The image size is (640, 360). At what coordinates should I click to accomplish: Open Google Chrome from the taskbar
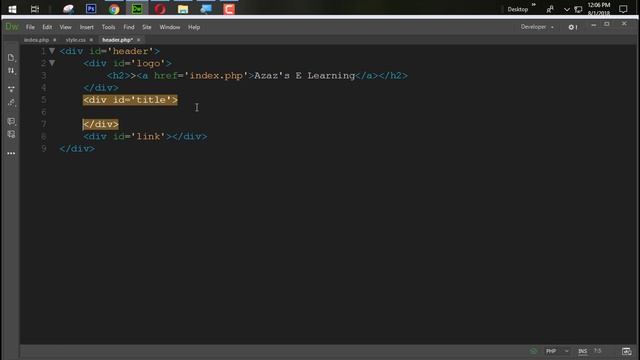114,9
